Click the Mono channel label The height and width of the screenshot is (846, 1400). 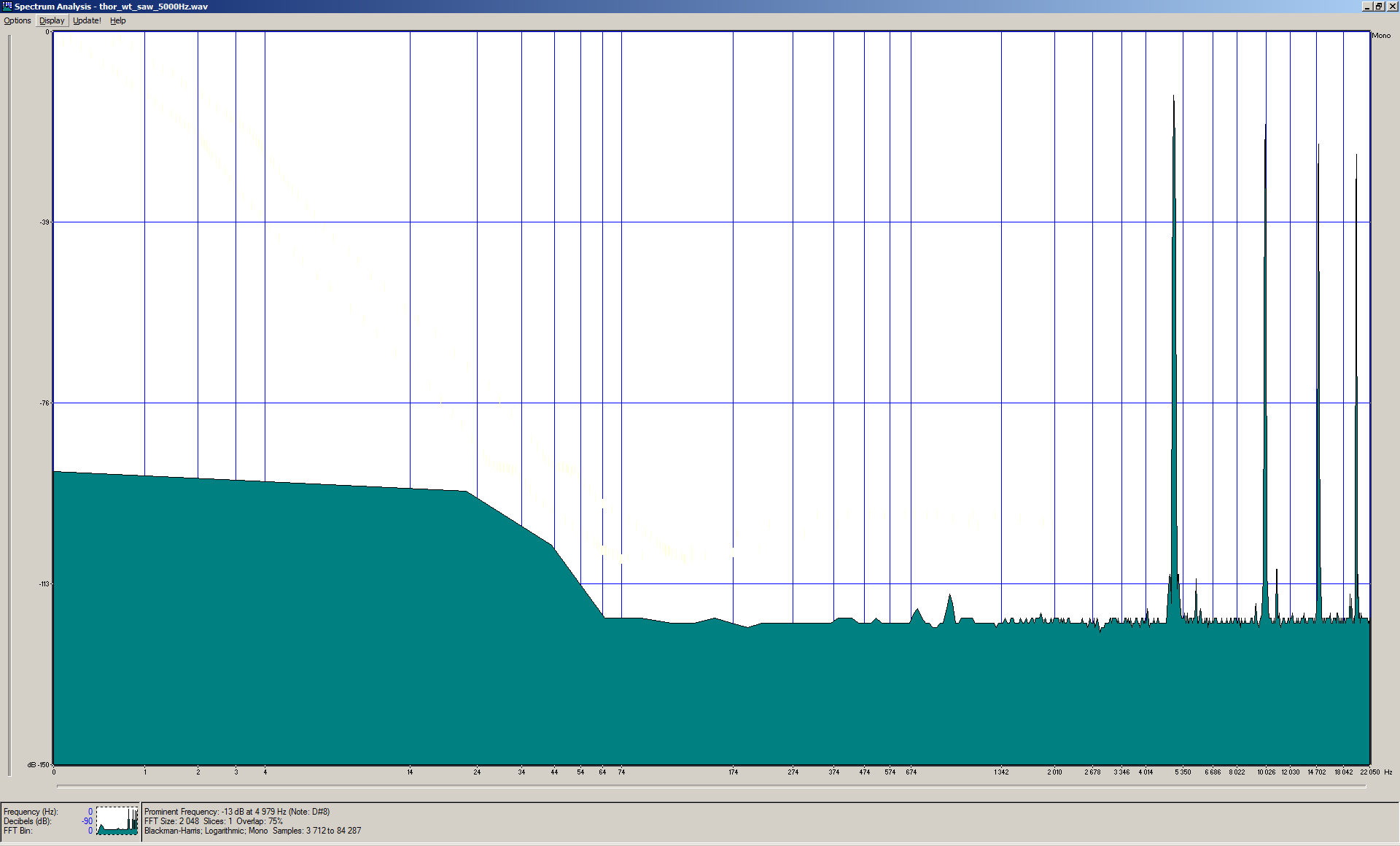click(x=1381, y=35)
